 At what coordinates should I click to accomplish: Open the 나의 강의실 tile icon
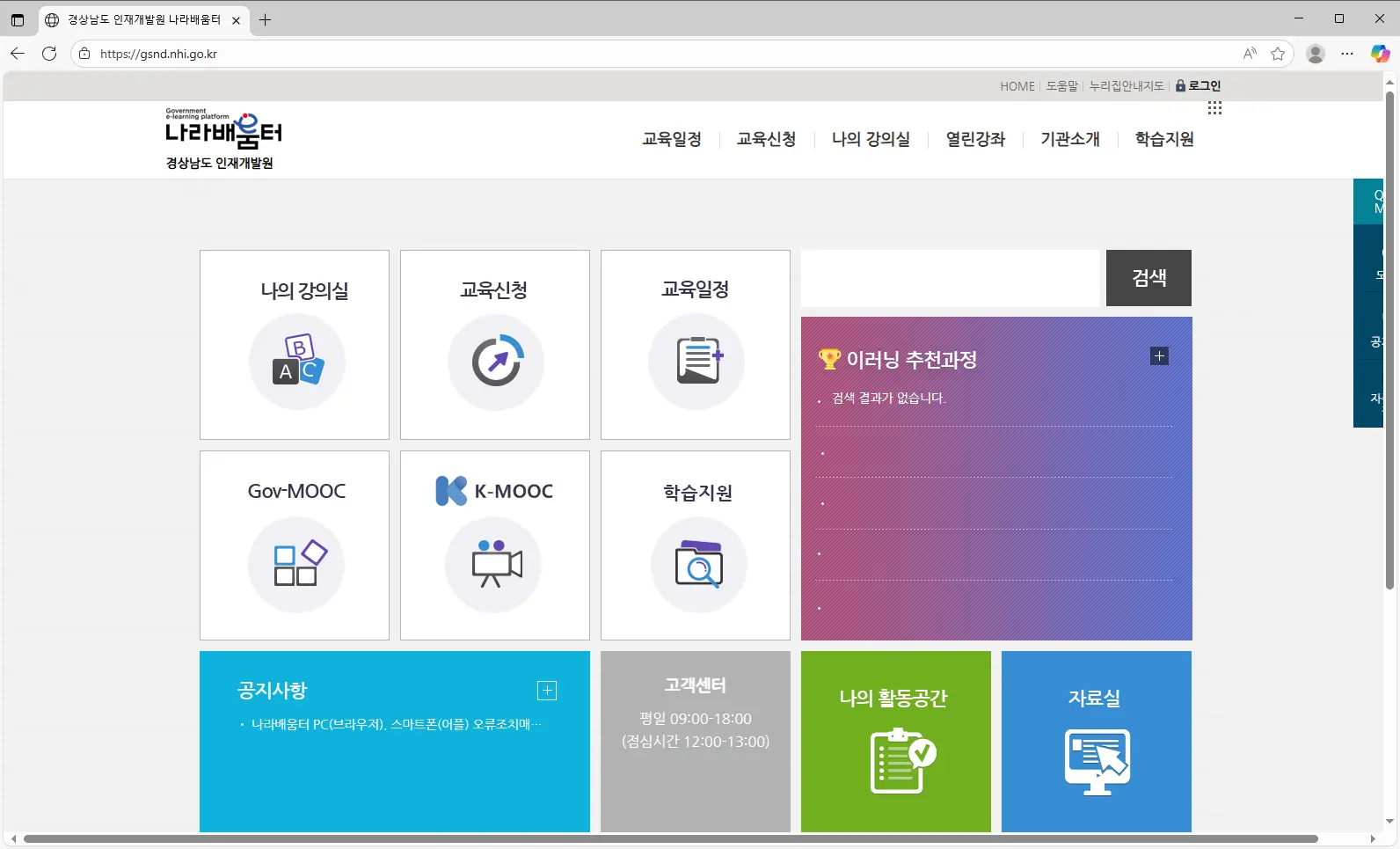(x=296, y=362)
